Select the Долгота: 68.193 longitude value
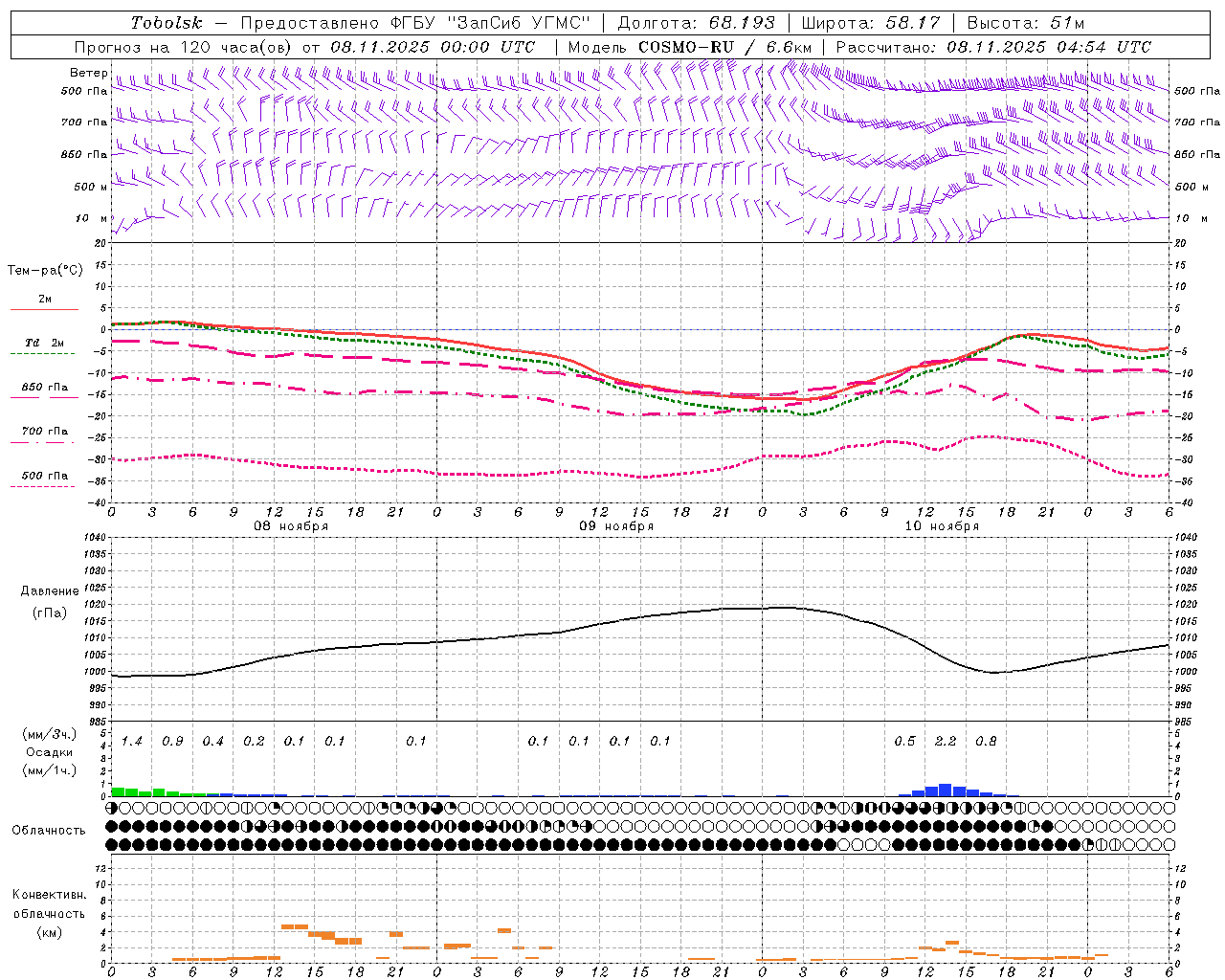 pos(696,23)
